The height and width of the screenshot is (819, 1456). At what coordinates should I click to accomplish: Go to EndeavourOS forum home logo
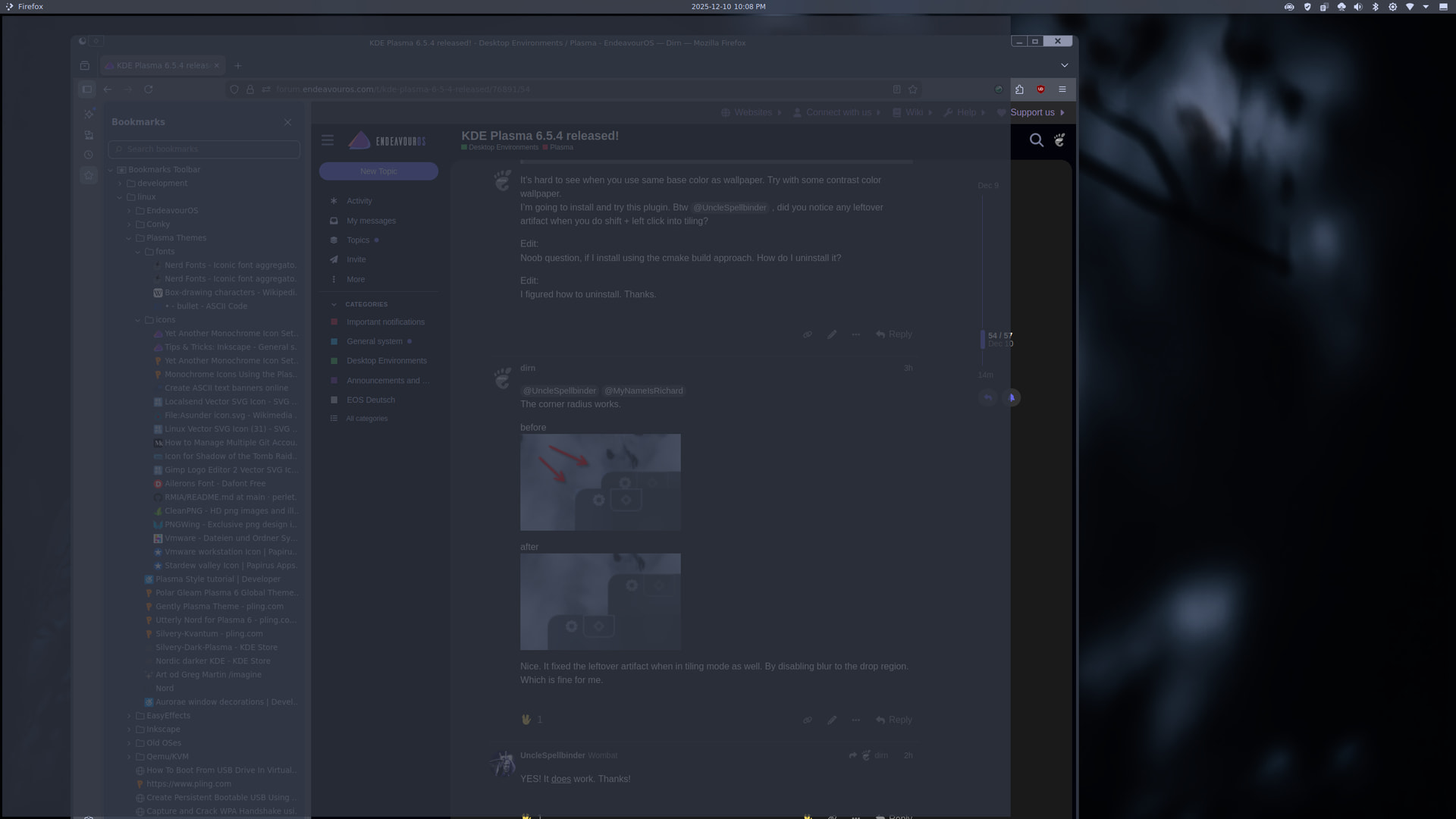coord(388,141)
